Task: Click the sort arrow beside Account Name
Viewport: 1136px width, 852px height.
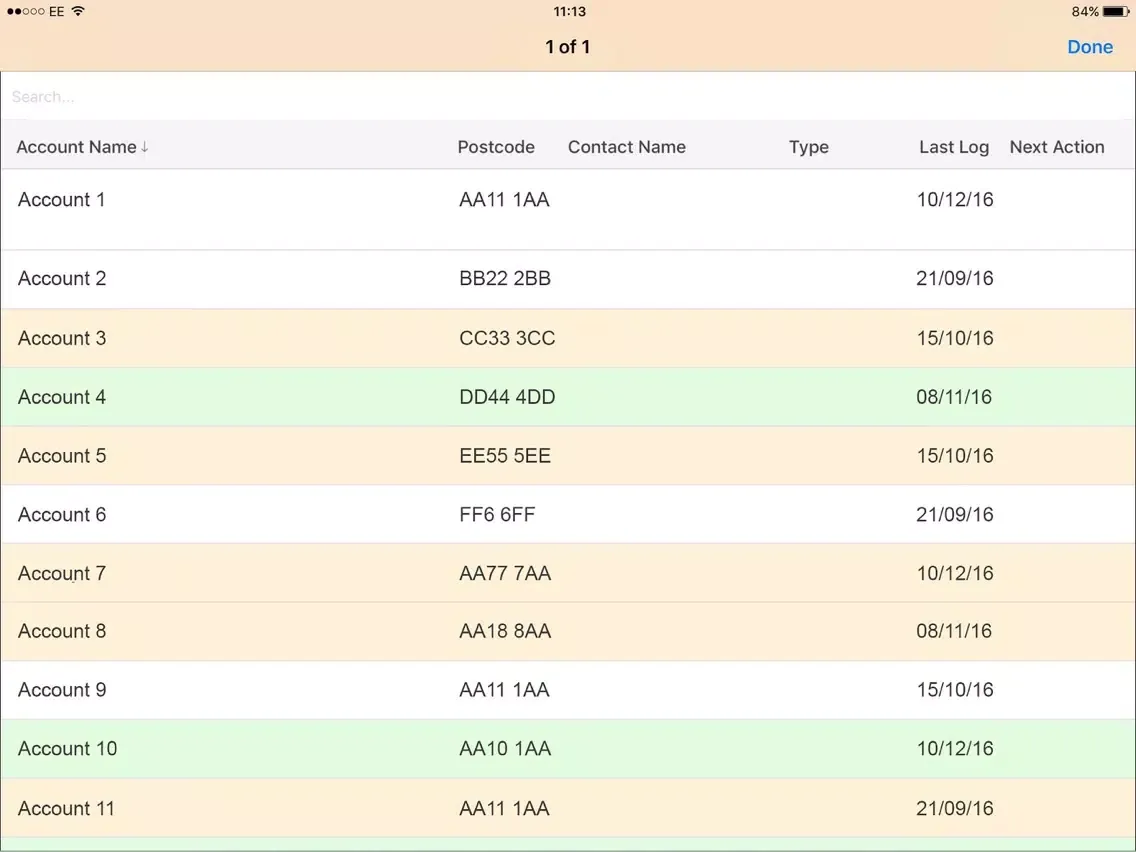Action: (x=145, y=147)
